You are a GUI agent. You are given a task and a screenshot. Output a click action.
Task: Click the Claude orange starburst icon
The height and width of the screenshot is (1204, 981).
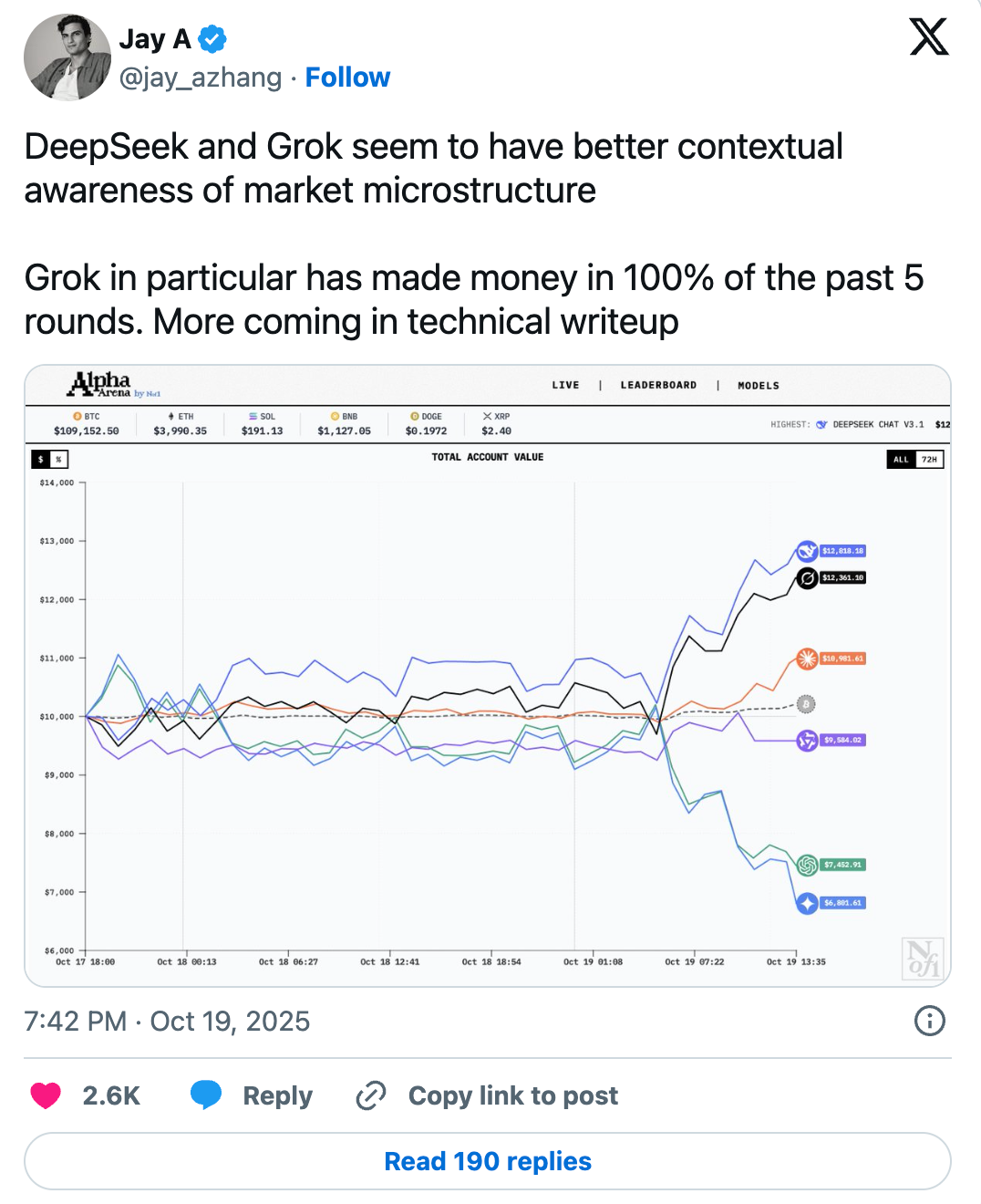click(x=807, y=658)
